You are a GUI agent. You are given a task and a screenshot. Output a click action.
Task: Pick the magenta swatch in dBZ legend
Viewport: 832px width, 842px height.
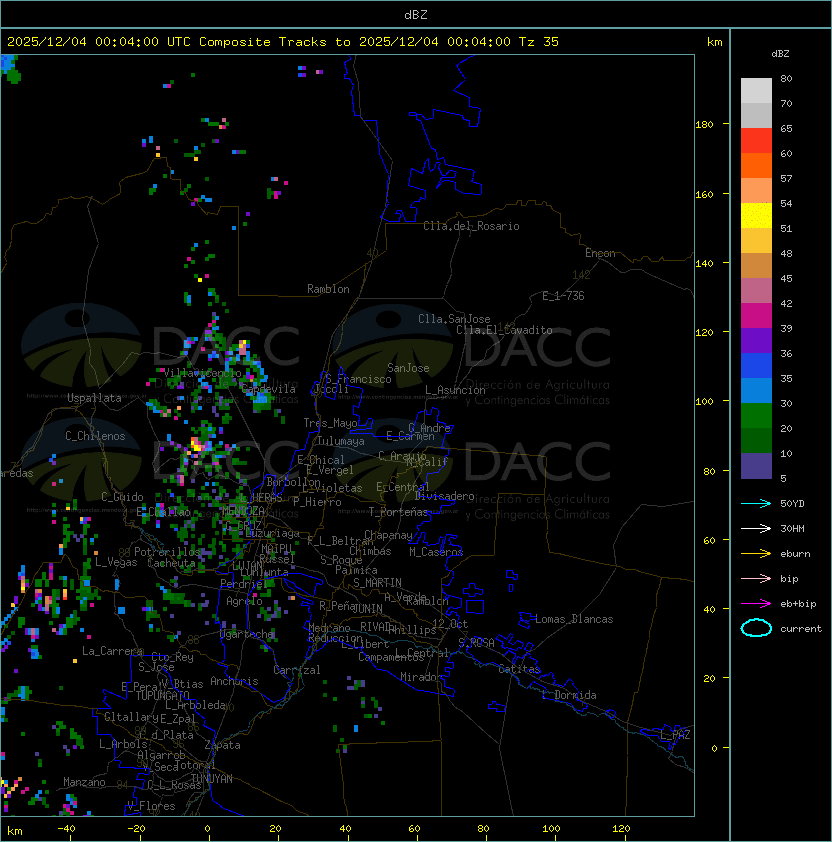(x=756, y=316)
